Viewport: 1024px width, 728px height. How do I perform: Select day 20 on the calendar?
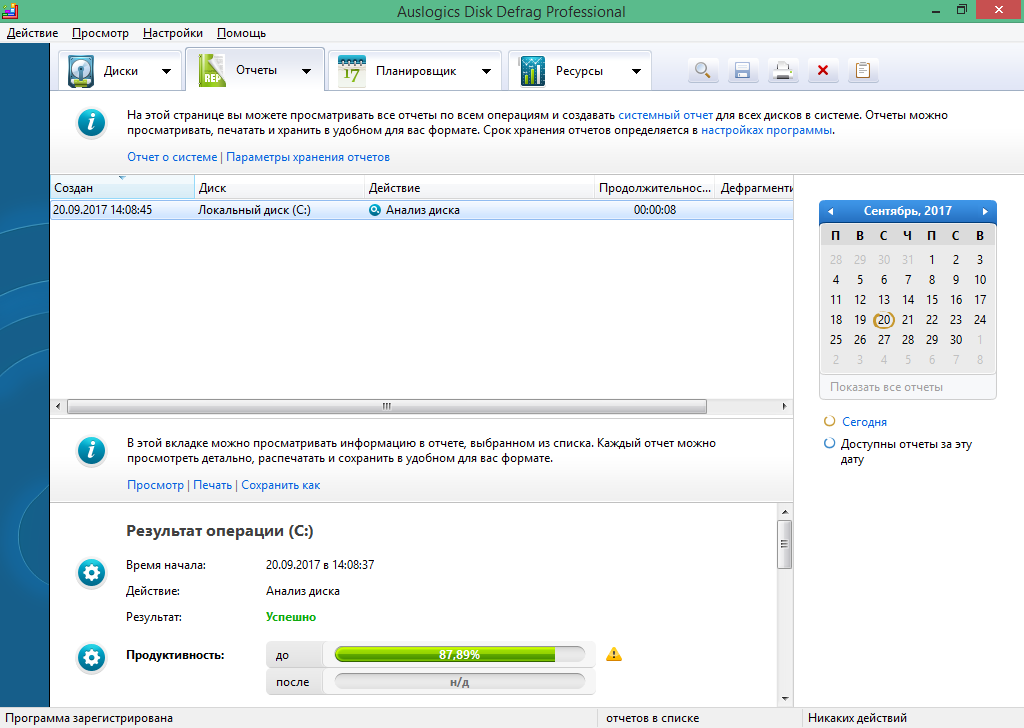click(x=883, y=319)
